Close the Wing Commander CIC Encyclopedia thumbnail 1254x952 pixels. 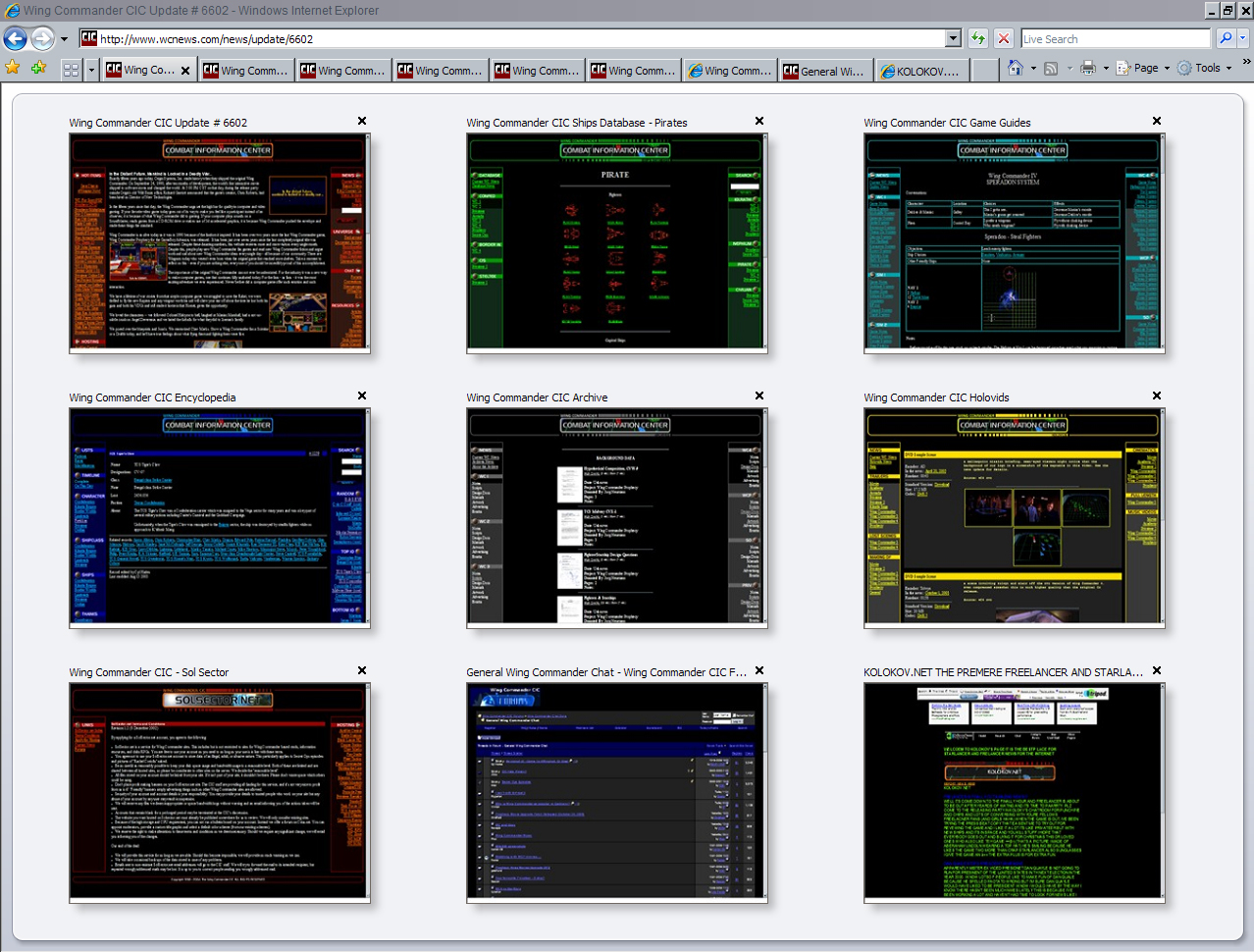pos(362,396)
